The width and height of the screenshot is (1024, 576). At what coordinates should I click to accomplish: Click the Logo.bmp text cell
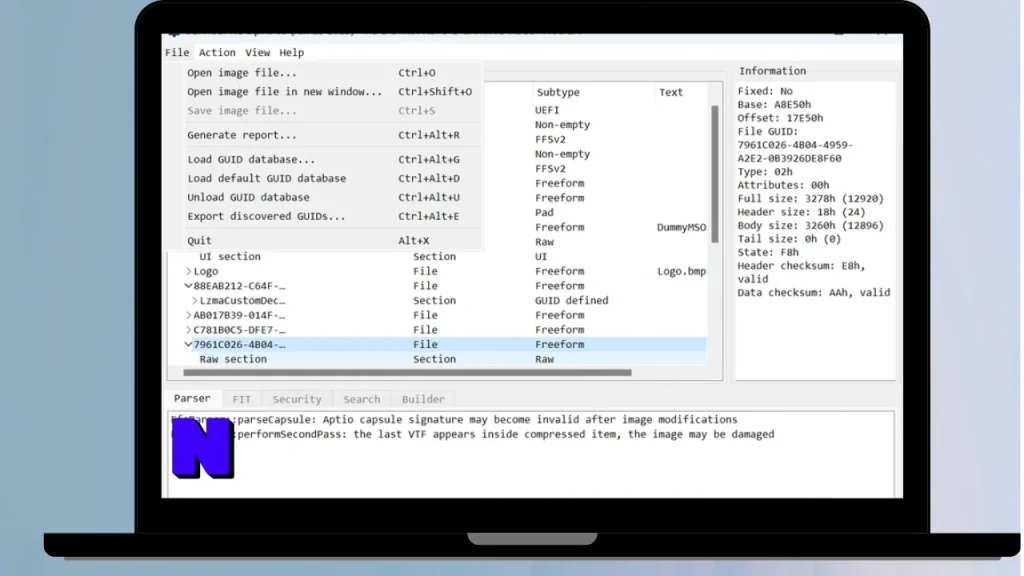pyautogui.click(x=681, y=271)
